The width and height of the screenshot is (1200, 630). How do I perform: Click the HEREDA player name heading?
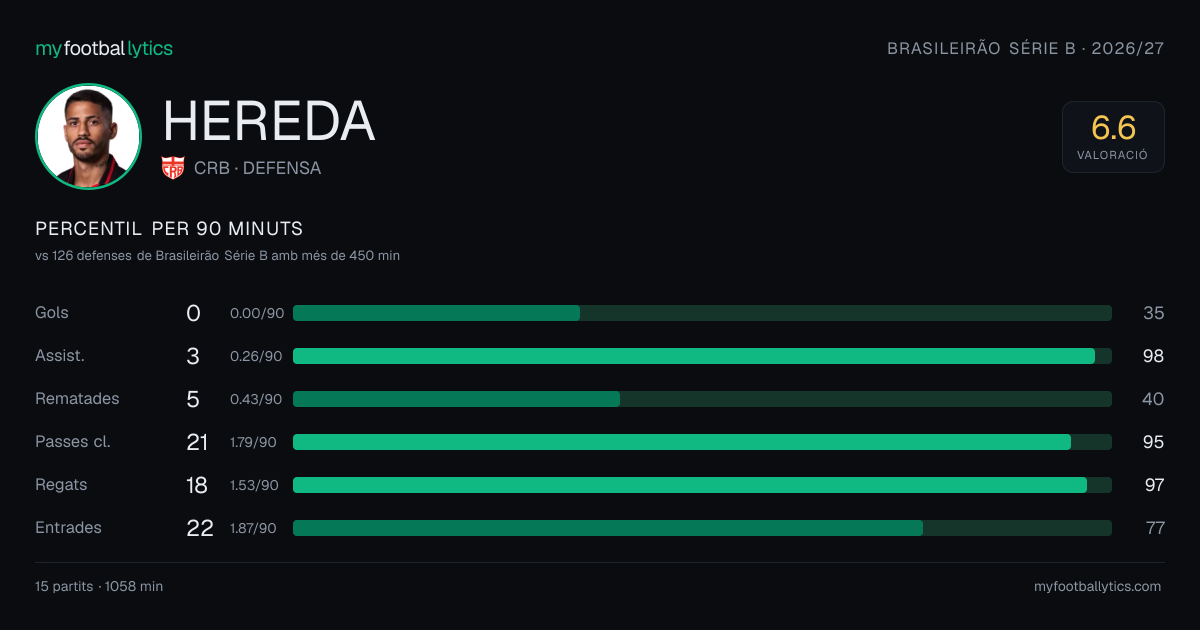pyautogui.click(x=269, y=121)
